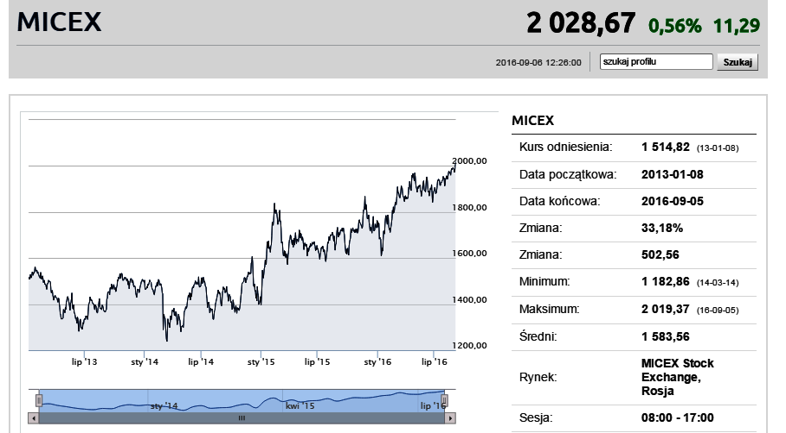Click the timestamp 2016-09-06 12:26:00
Screen dimensions: 786x433
pyautogui.click(x=538, y=63)
